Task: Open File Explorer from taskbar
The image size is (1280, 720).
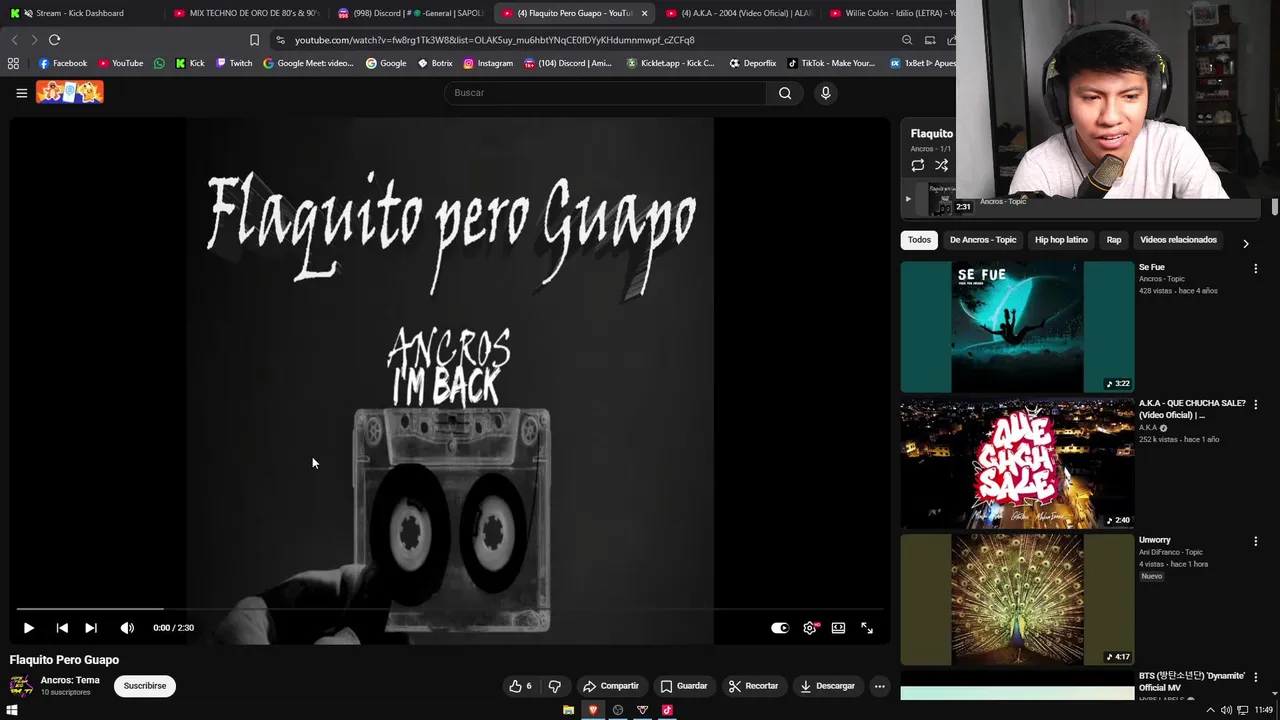Action: coord(568,710)
